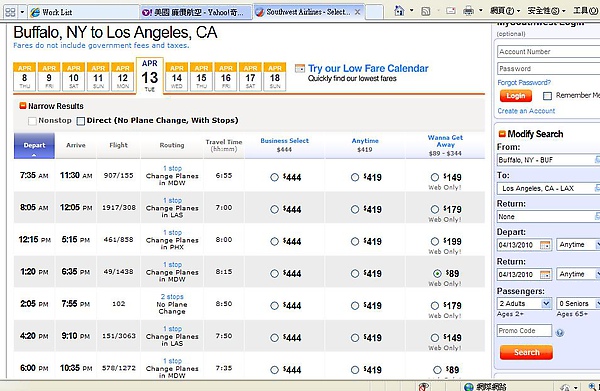Screen dimensions: 600x391
Task: Select $149 fare for 7:35 AM flight
Action: point(435,177)
